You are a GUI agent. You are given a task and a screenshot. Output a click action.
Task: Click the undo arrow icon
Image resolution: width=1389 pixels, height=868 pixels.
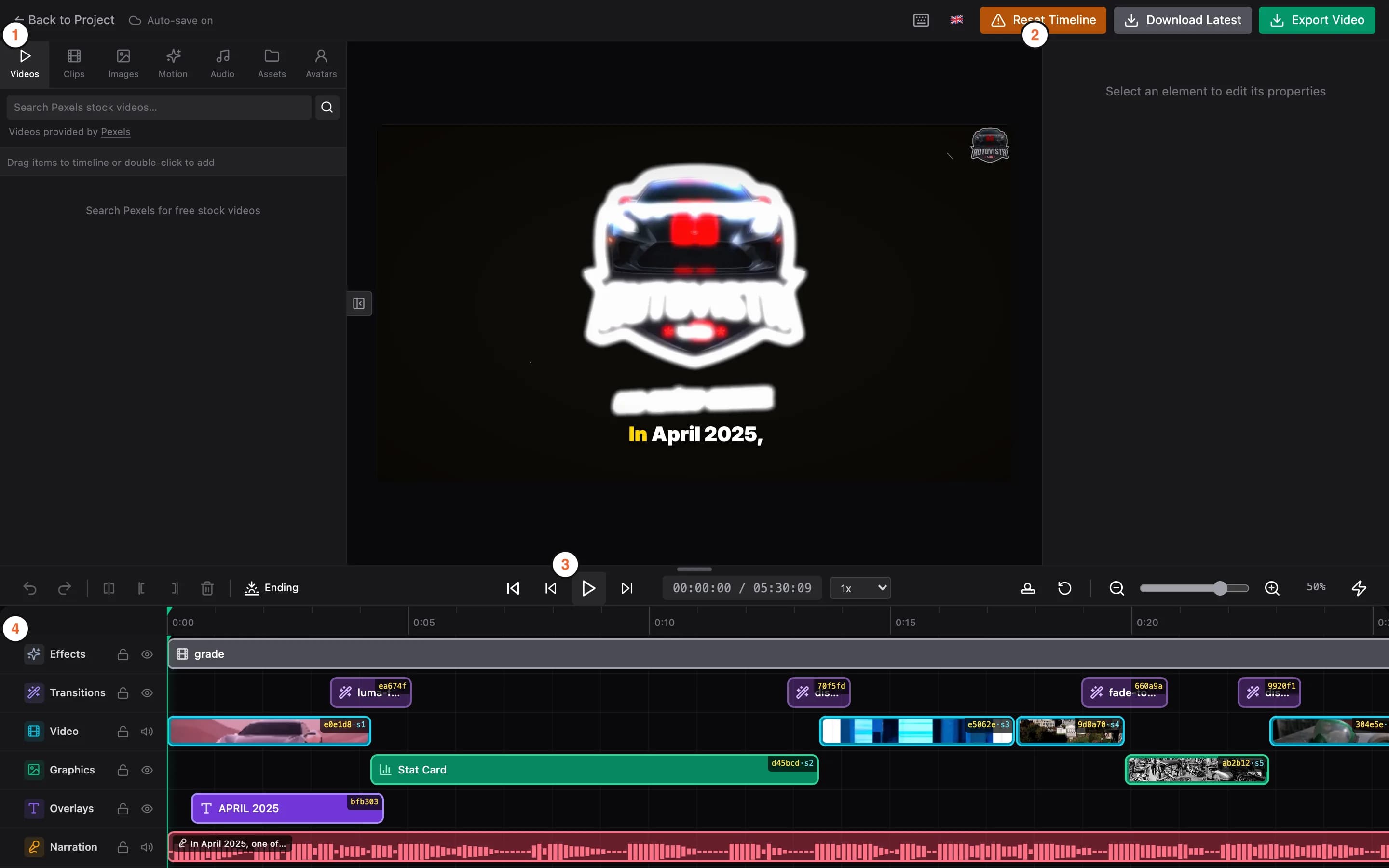(x=30, y=588)
